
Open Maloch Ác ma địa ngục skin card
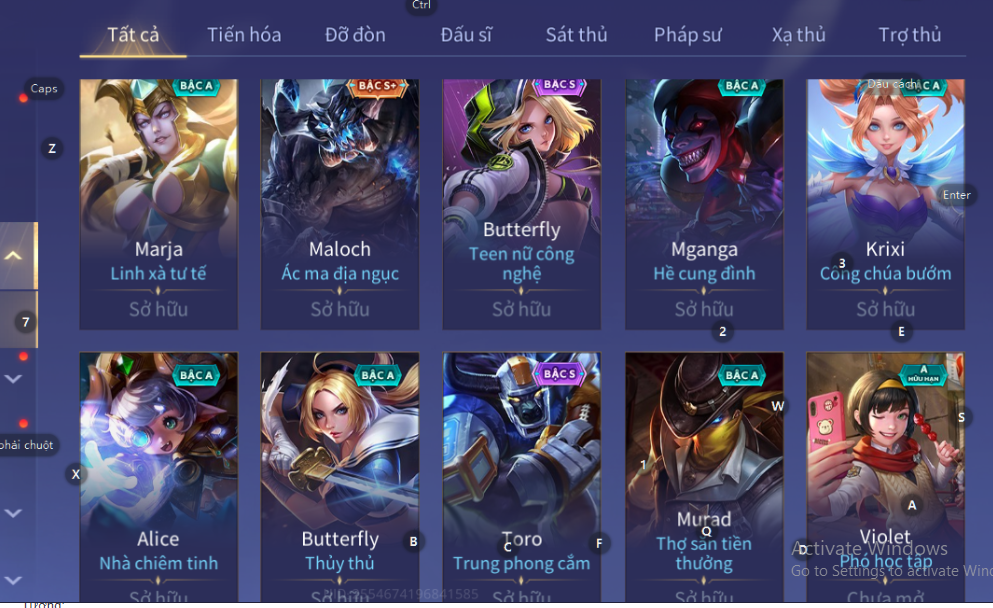click(x=339, y=204)
